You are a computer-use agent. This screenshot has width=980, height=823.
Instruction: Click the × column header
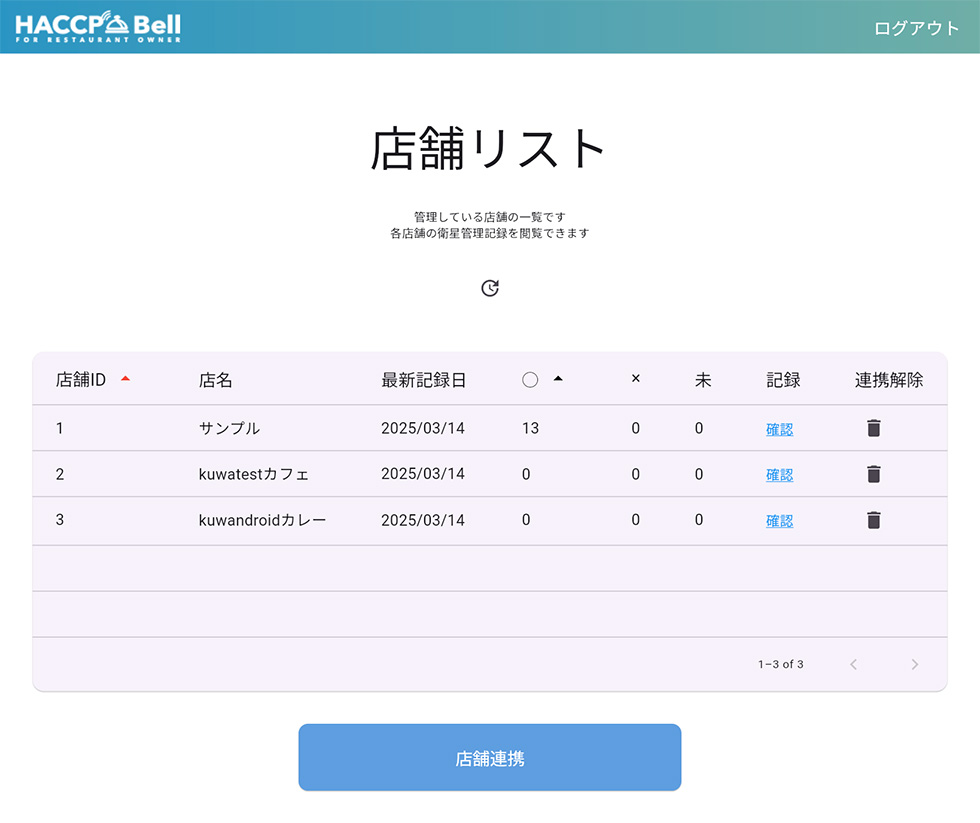tap(635, 379)
